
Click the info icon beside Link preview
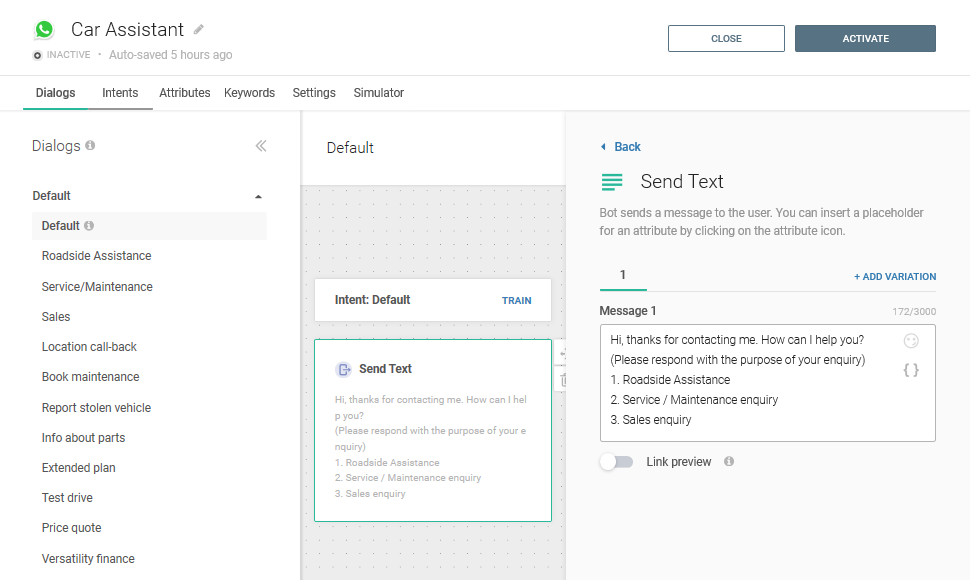(x=728, y=462)
